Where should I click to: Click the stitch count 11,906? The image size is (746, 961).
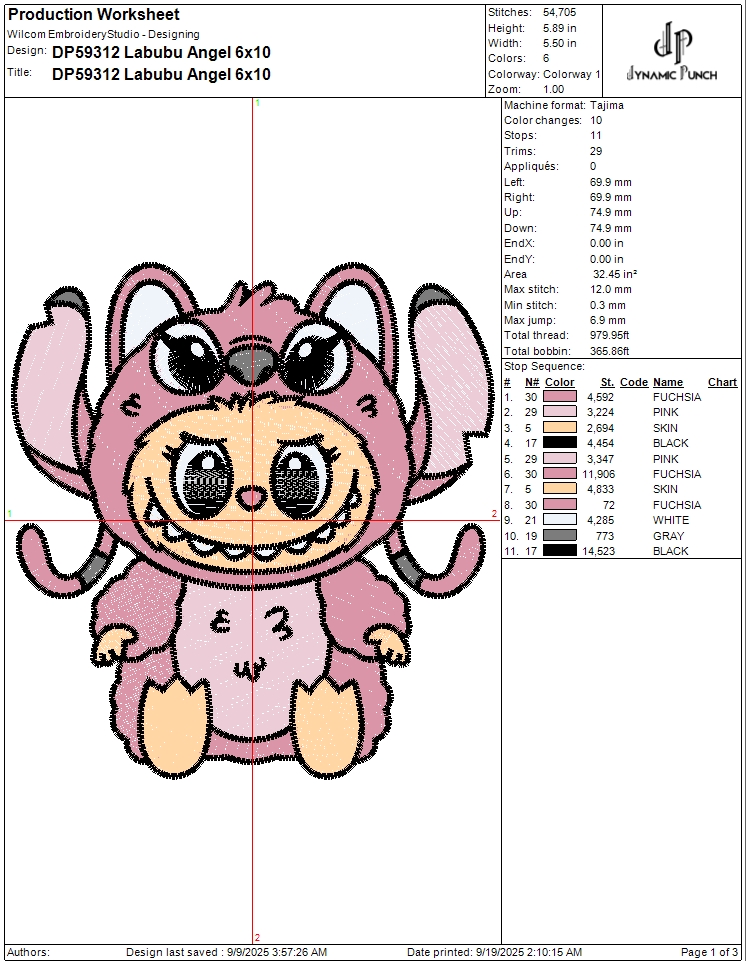[x=598, y=474]
